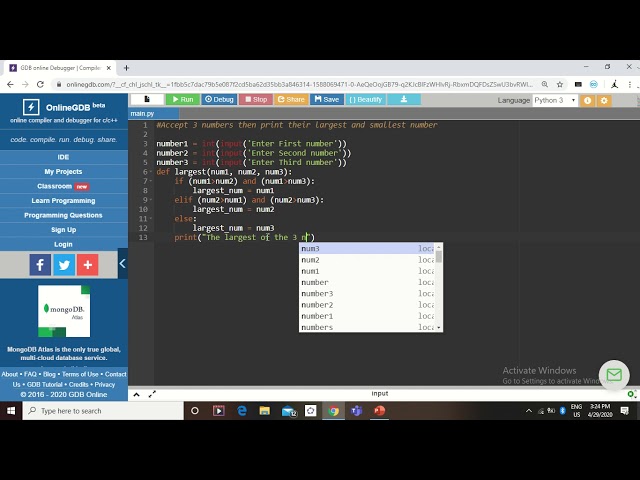Open GDB Tutorial link

(44, 384)
